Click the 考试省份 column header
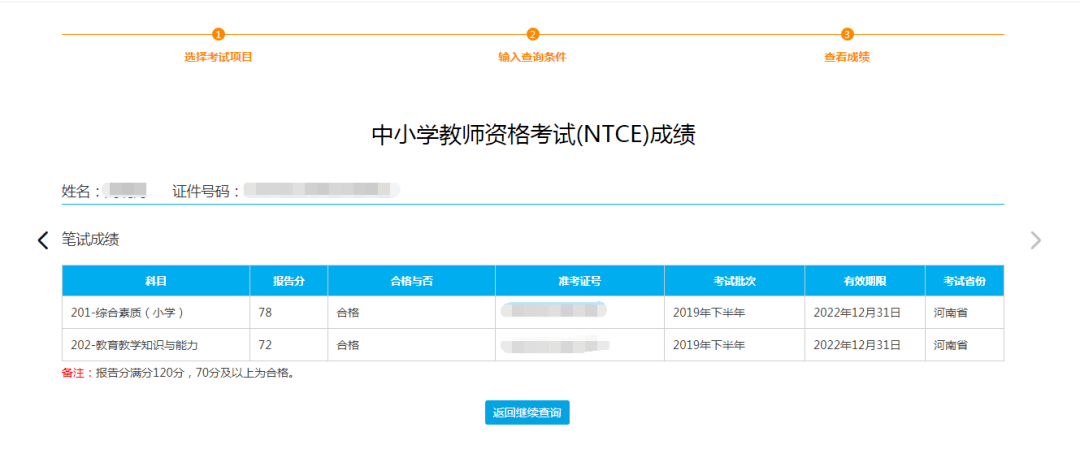This screenshot has width=1080, height=475. [x=964, y=281]
